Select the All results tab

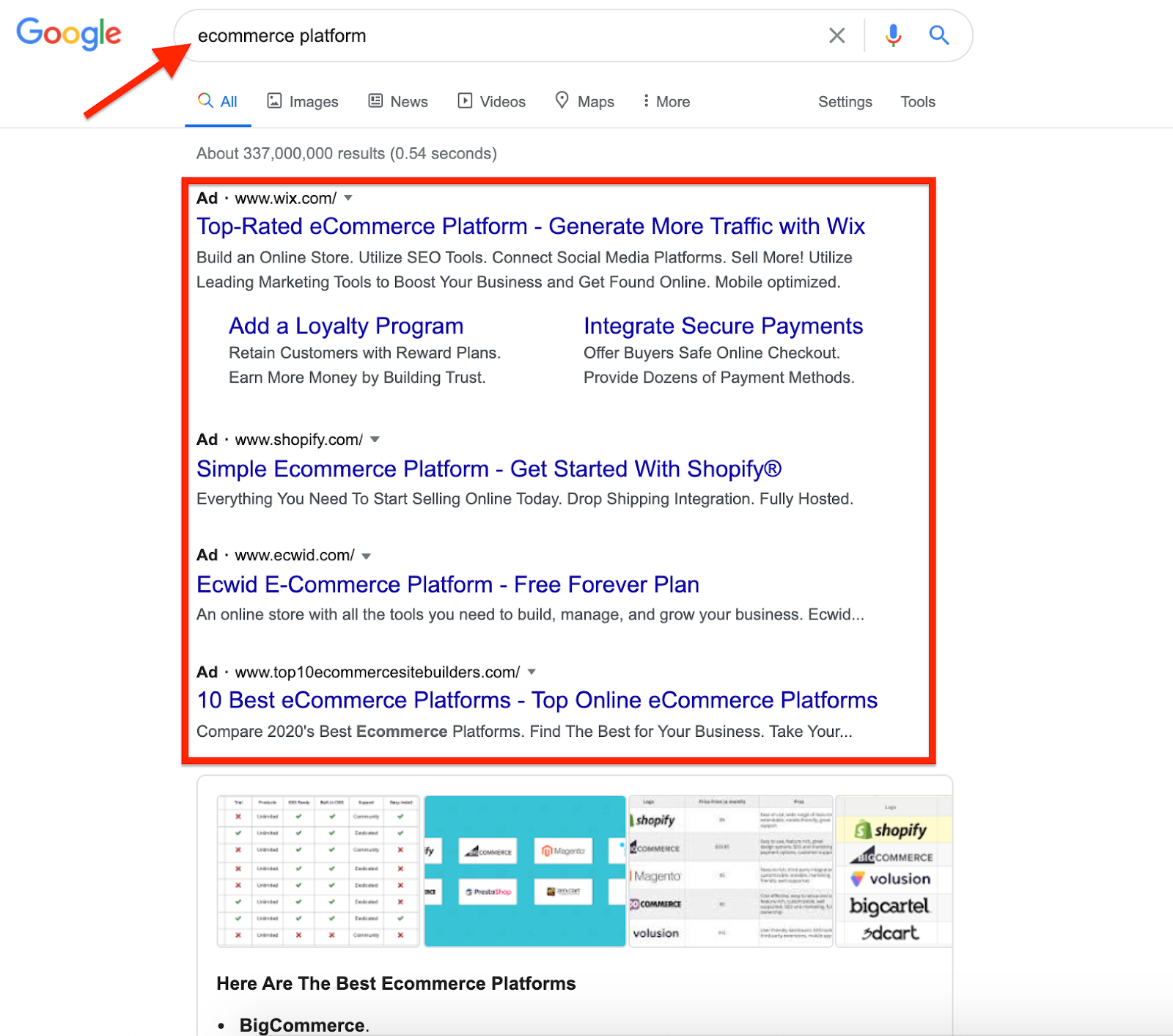pos(218,101)
